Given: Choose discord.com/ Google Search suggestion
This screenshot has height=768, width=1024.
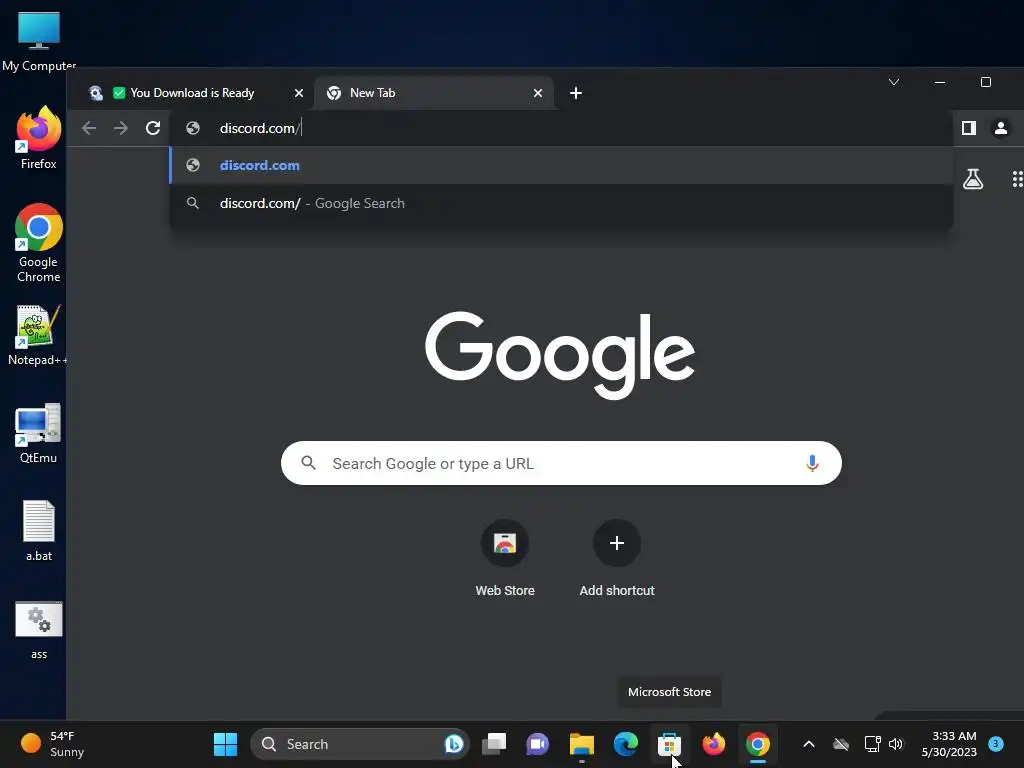Looking at the screenshot, I should click(x=561, y=203).
